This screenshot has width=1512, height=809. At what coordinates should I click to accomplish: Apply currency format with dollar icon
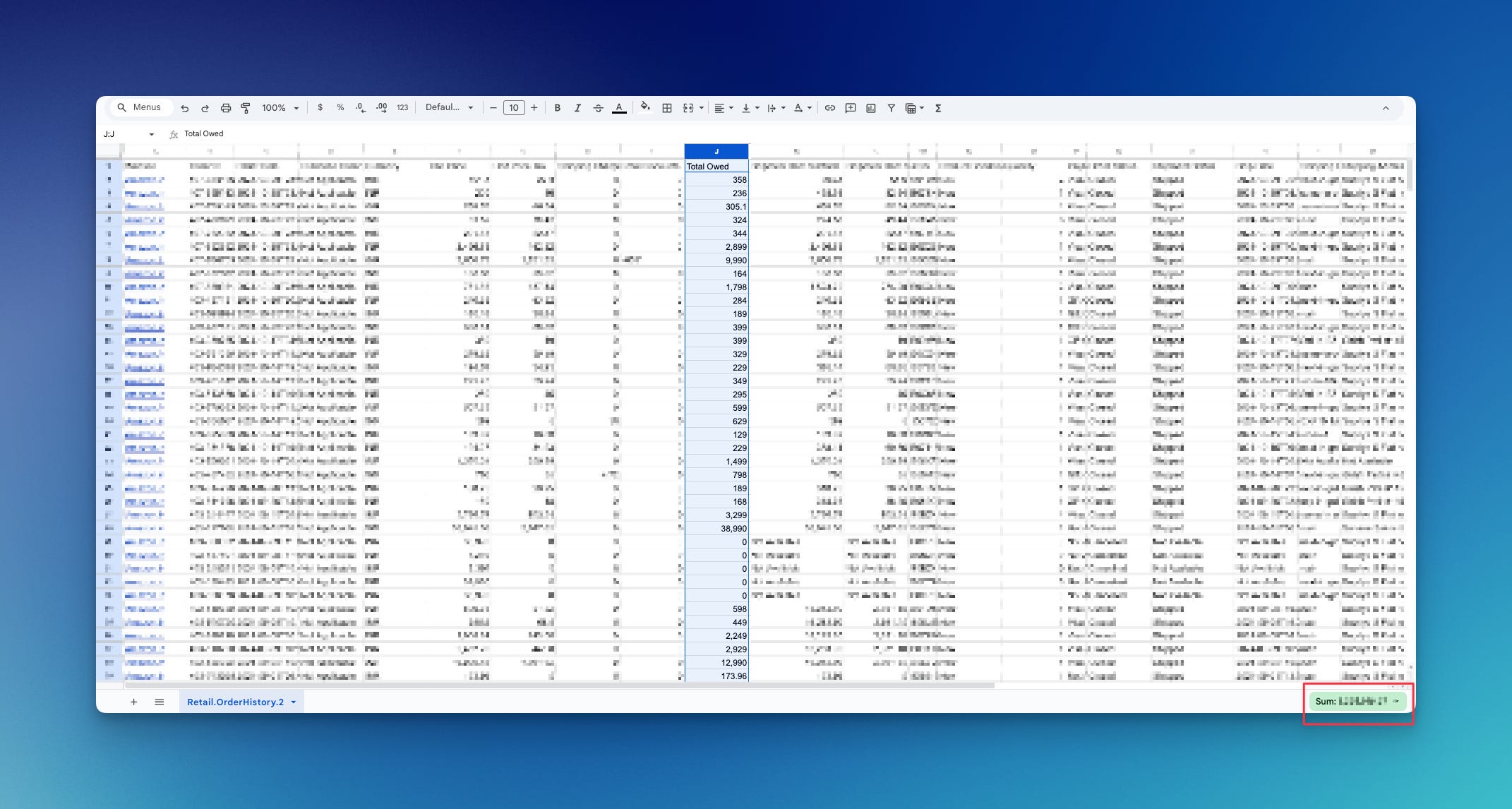coord(320,108)
